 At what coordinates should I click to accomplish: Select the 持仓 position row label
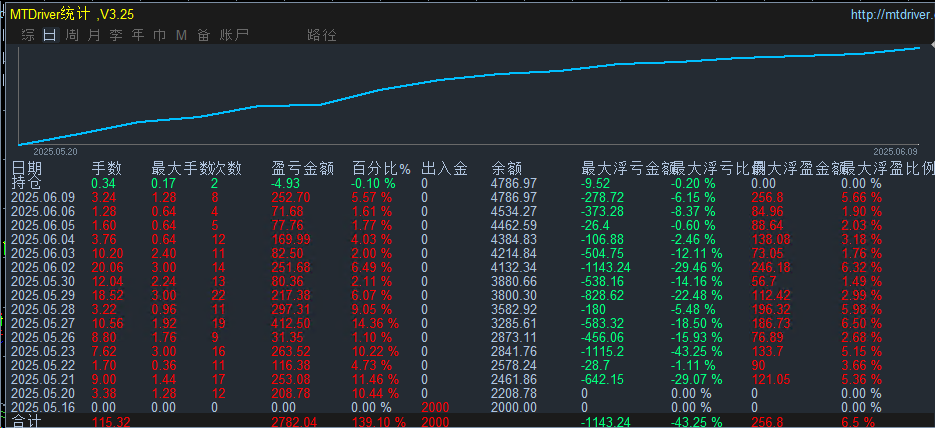point(27,183)
